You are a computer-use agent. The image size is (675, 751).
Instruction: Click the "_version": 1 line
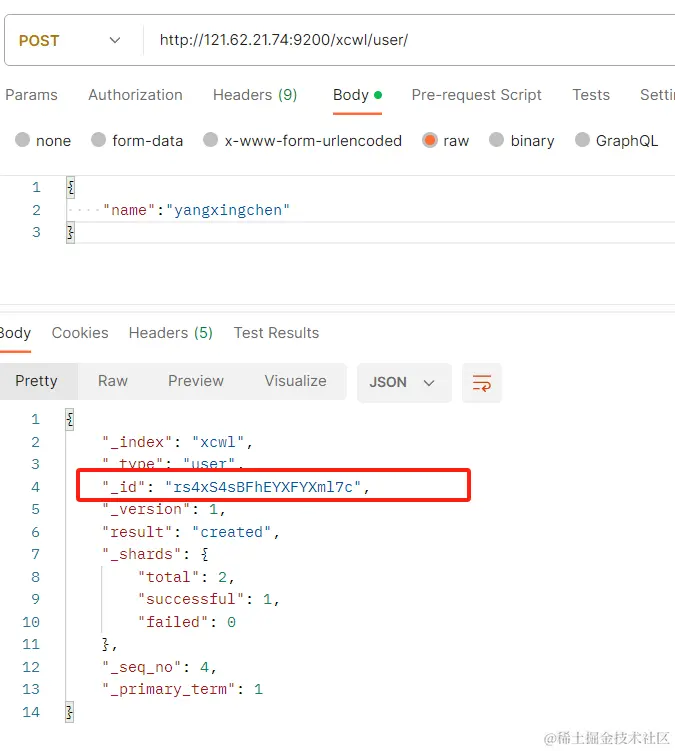(164, 509)
